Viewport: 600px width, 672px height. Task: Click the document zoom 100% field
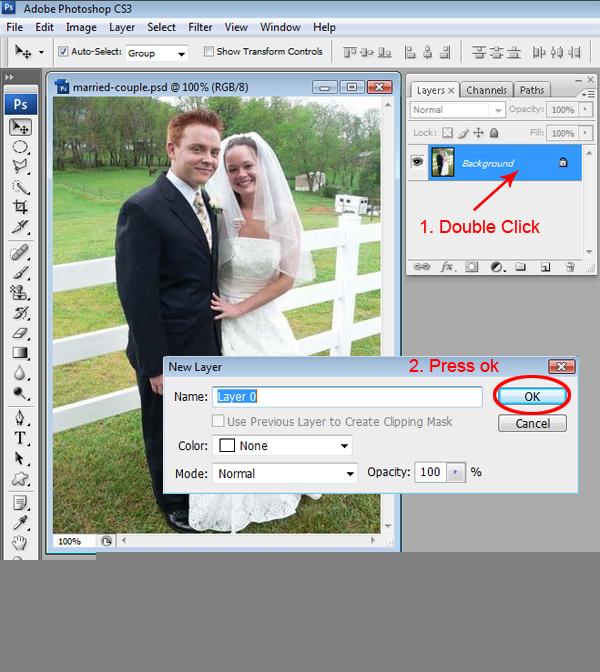pos(74,541)
